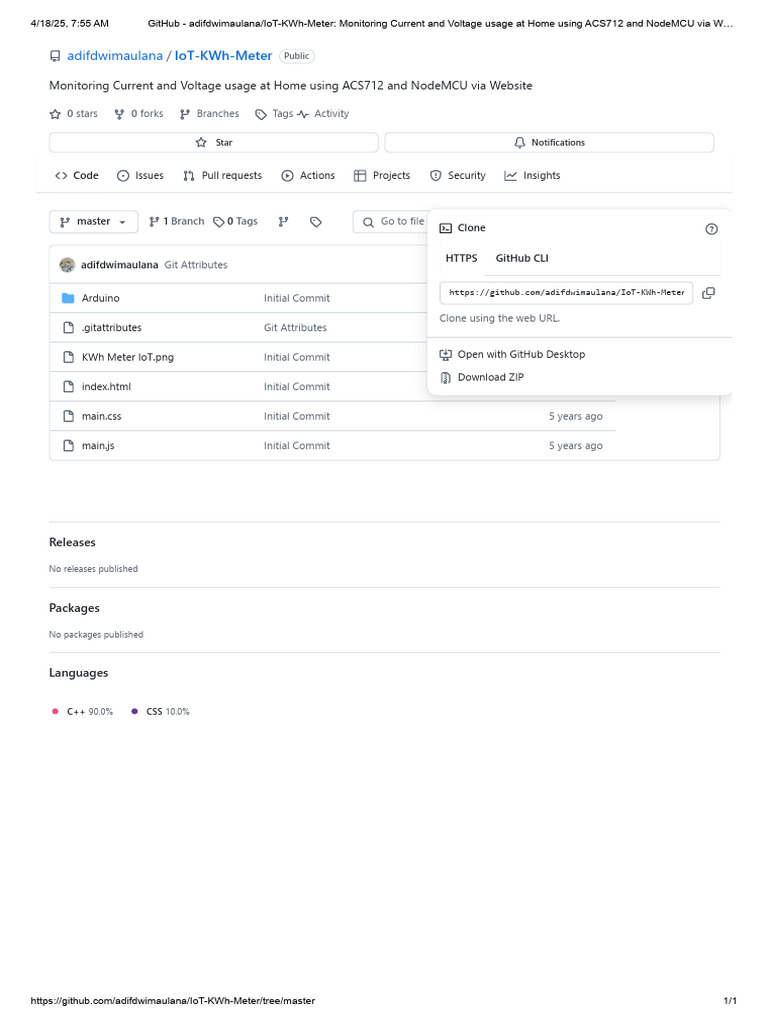This screenshot has width=768, height=1024.
Task: Click the clone URL text field
Action: click(x=566, y=293)
